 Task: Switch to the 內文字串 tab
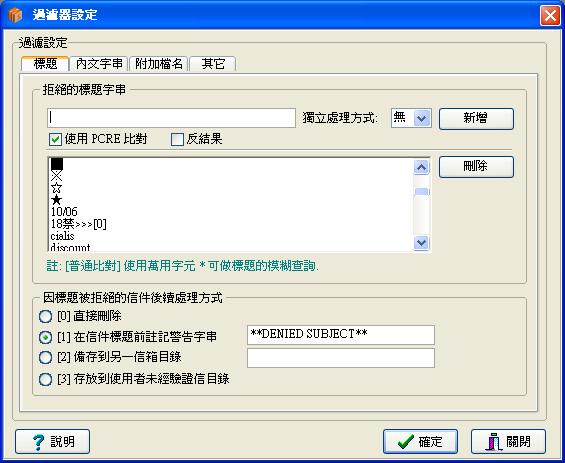[99, 64]
